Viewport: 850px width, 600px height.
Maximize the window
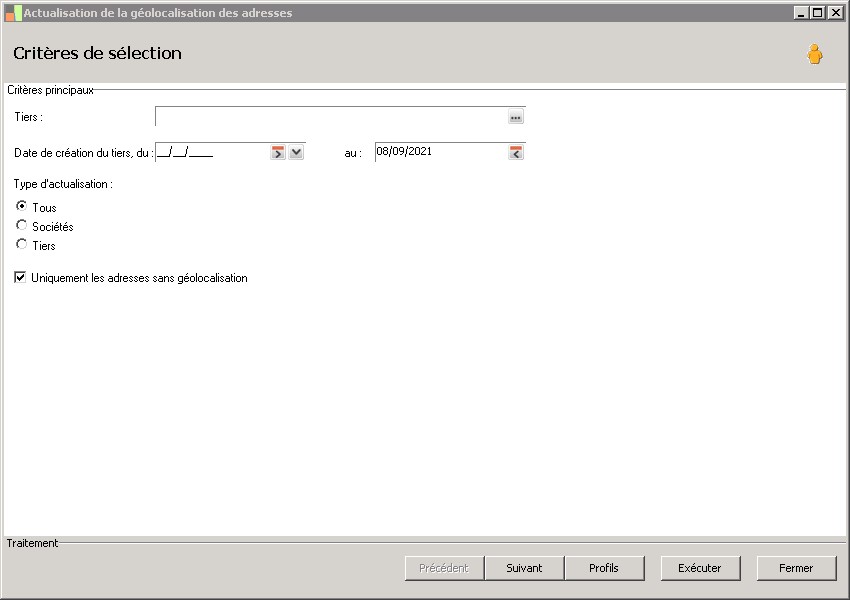818,12
